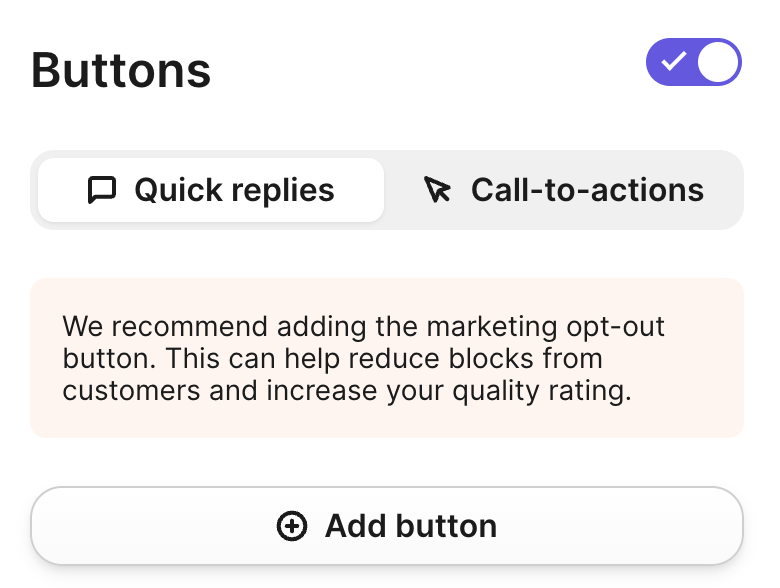This screenshot has height=588, width=780.
Task: Disable the Buttons section toggle
Action: click(694, 62)
